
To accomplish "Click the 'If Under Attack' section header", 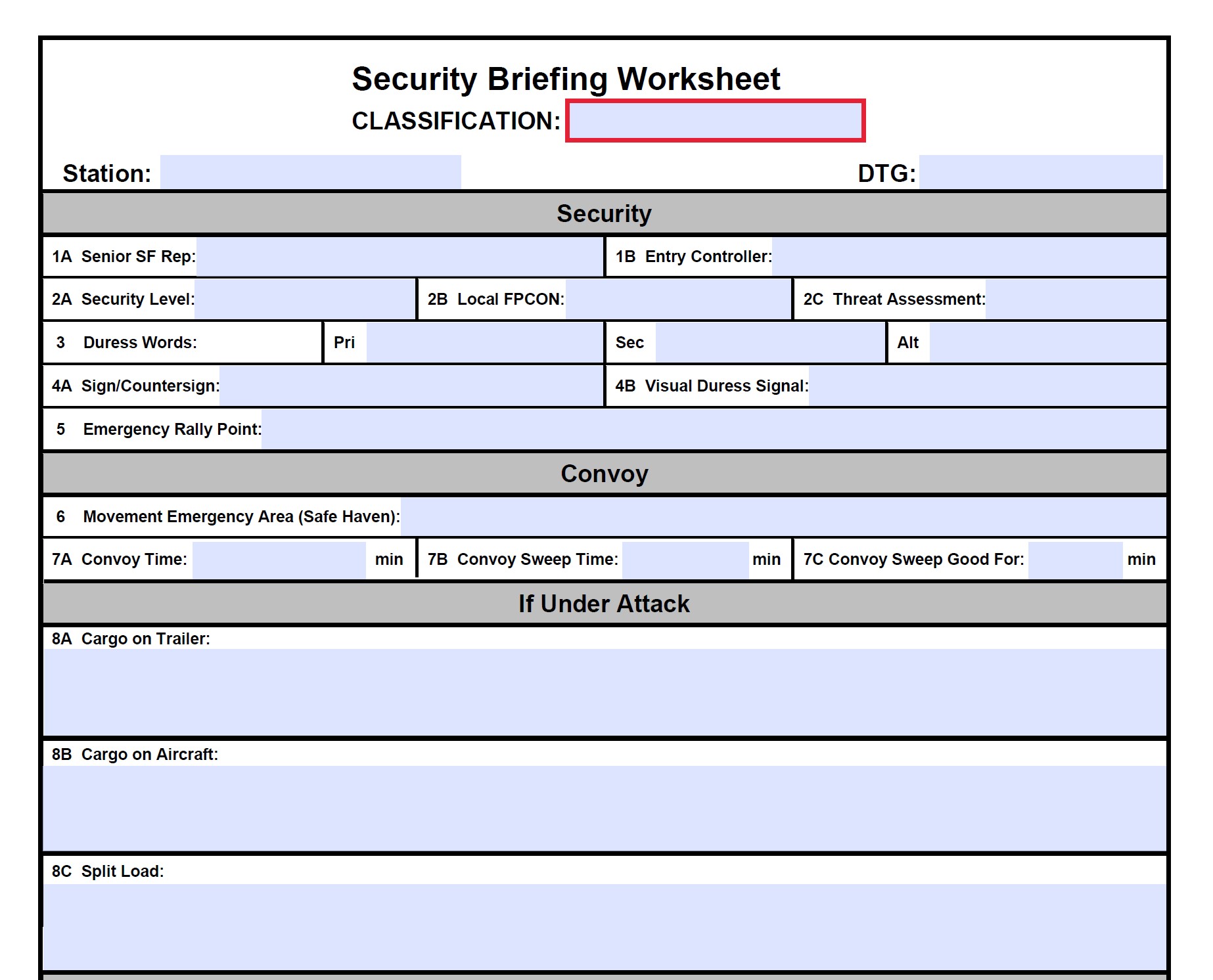I will click(605, 604).
